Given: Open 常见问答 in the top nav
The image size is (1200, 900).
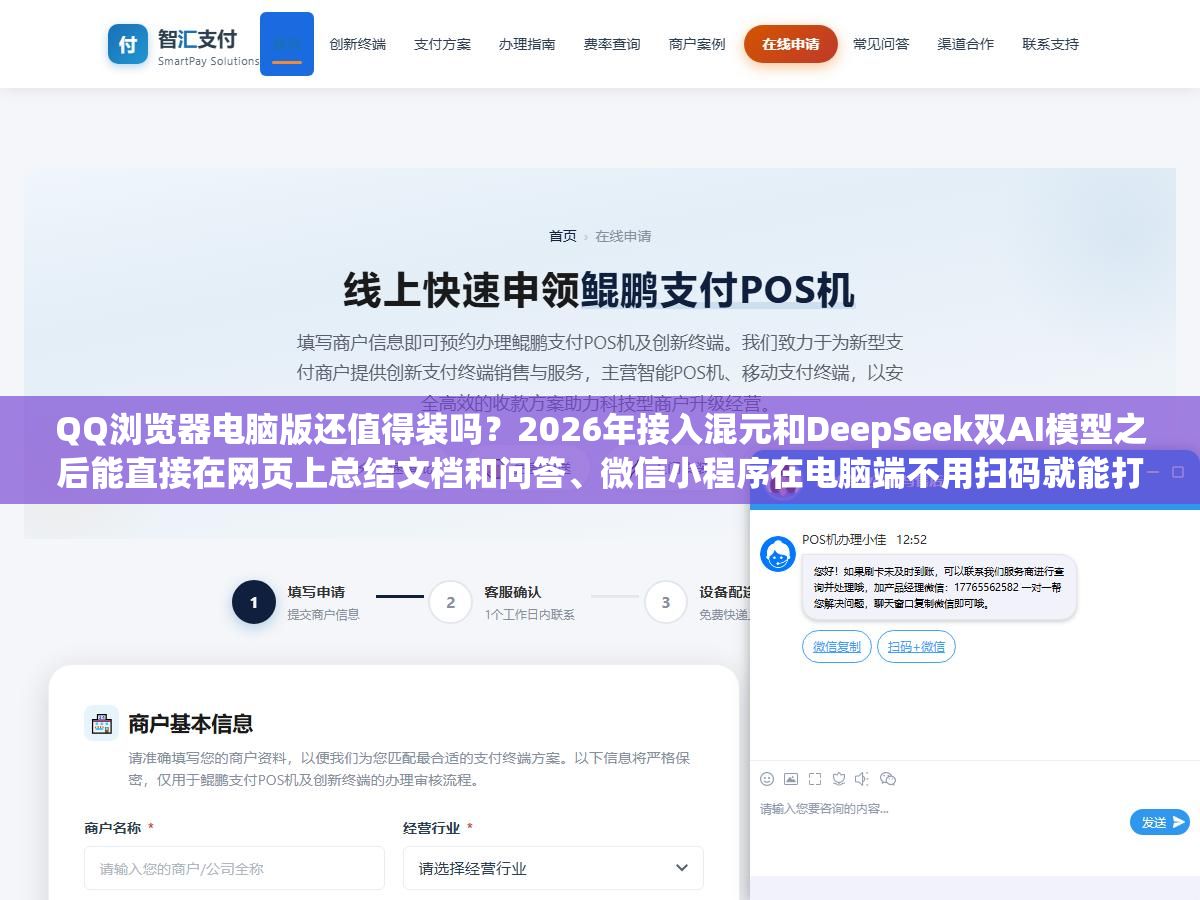Looking at the screenshot, I should 881,44.
